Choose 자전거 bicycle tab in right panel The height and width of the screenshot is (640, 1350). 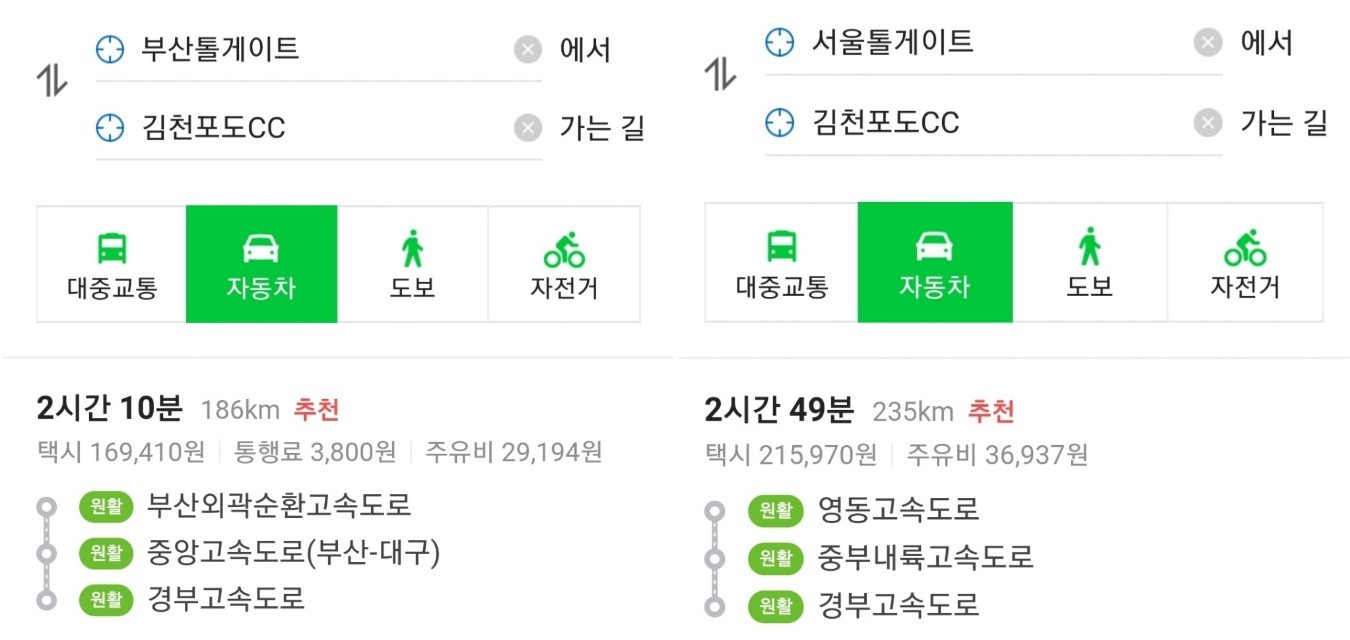[1245, 263]
